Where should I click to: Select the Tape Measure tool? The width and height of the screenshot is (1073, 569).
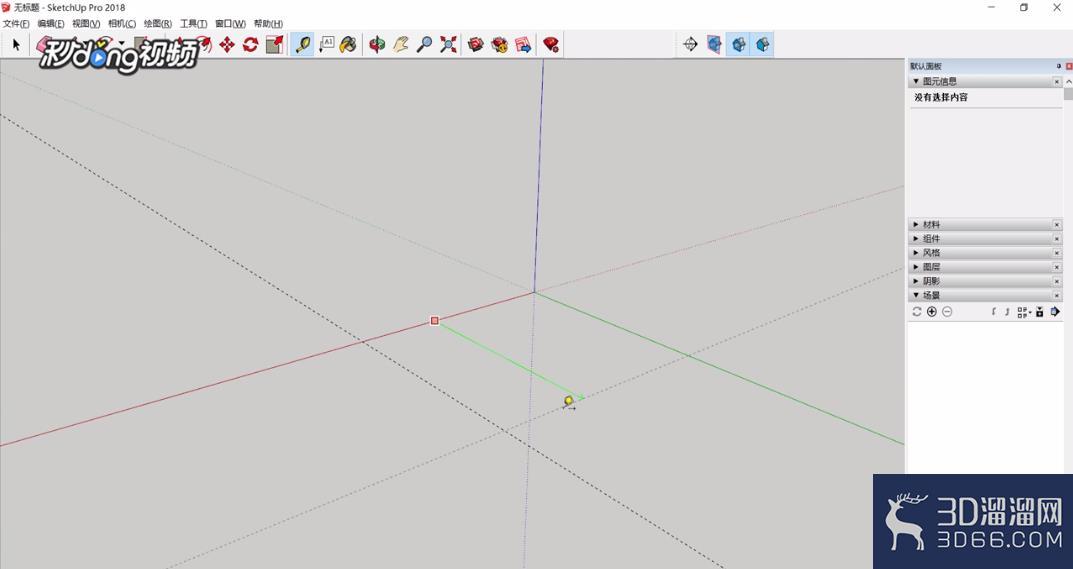pyautogui.click(x=302, y=45)
